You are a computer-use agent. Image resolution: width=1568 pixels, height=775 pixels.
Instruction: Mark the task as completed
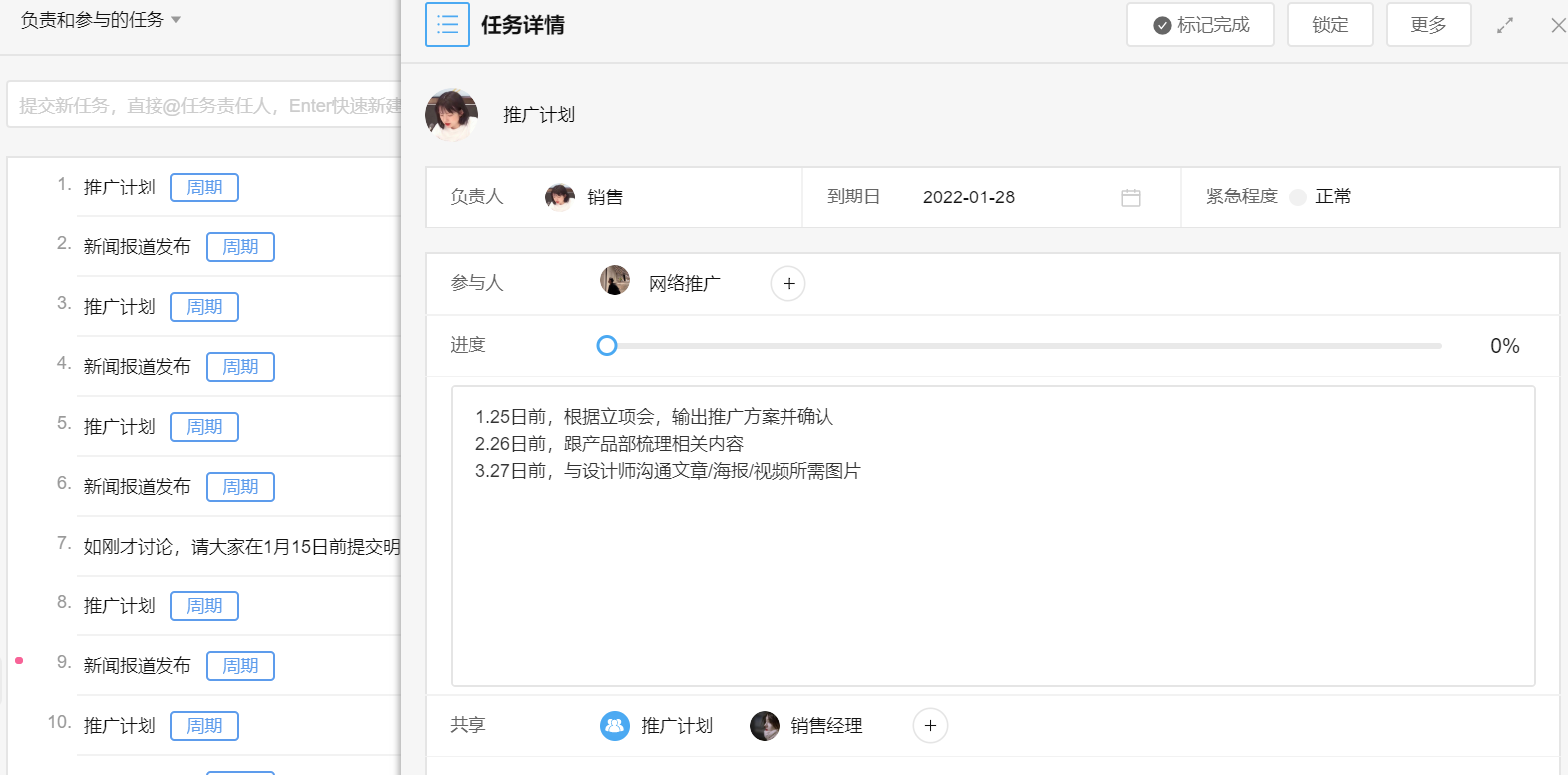(x=1200, y=25)
